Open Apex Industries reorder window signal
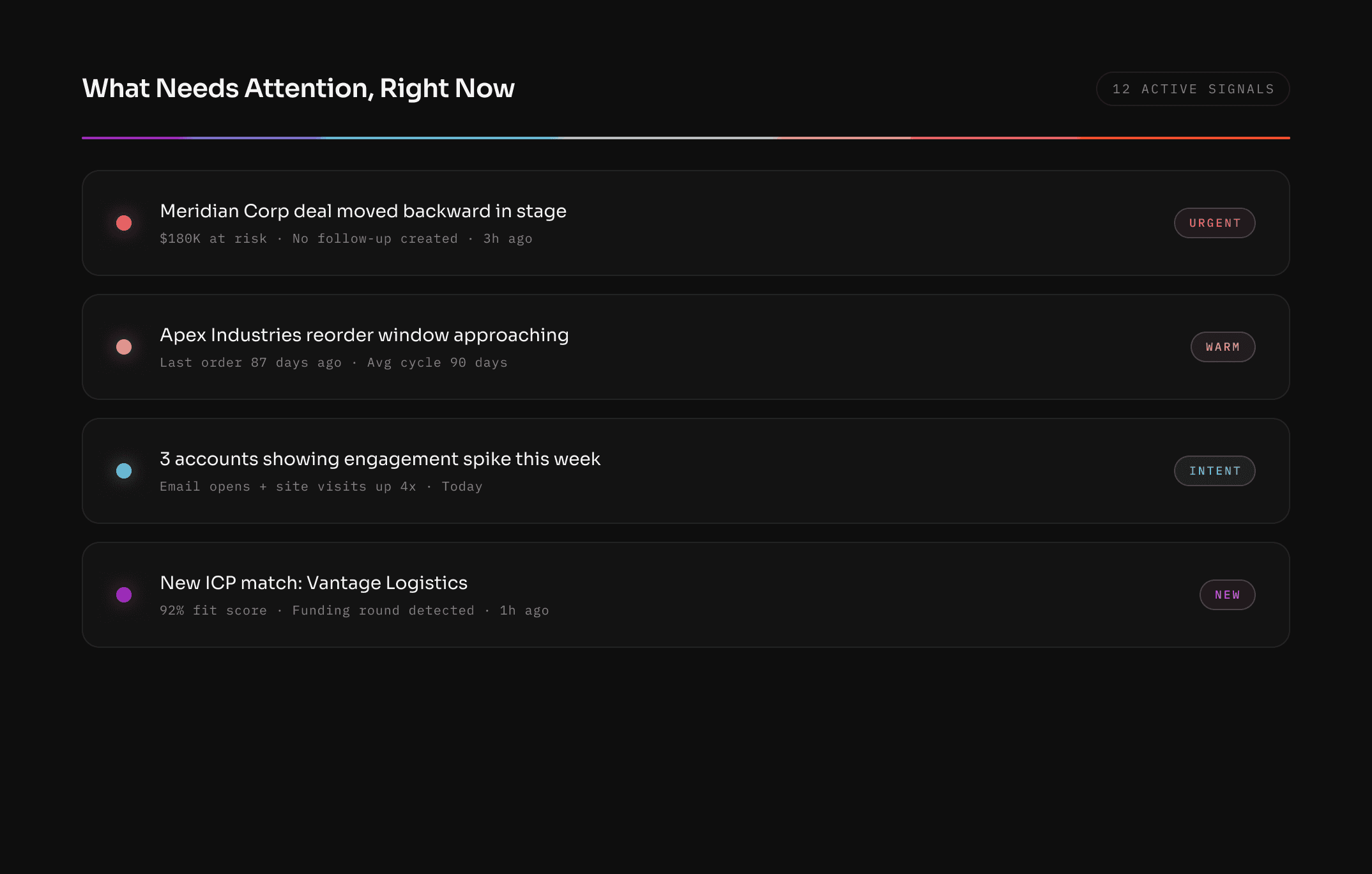1372x874 pixels. pyautogui.click(x=364, y=335)
